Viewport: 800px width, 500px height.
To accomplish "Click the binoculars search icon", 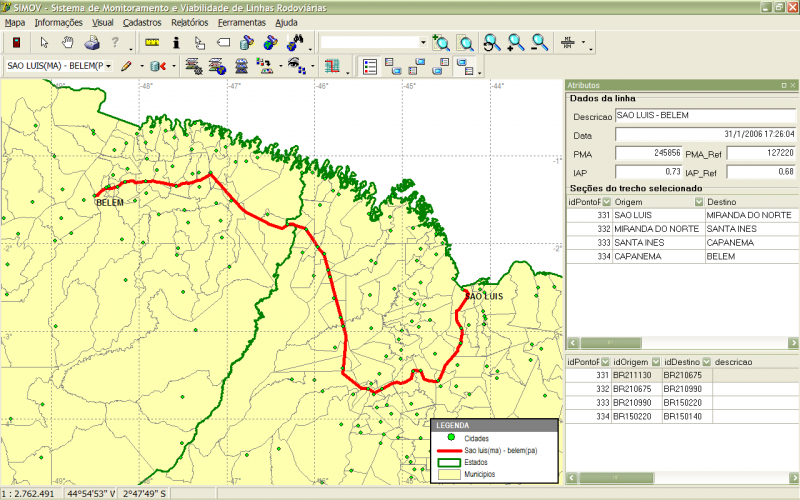I will (x=296, y=43).
